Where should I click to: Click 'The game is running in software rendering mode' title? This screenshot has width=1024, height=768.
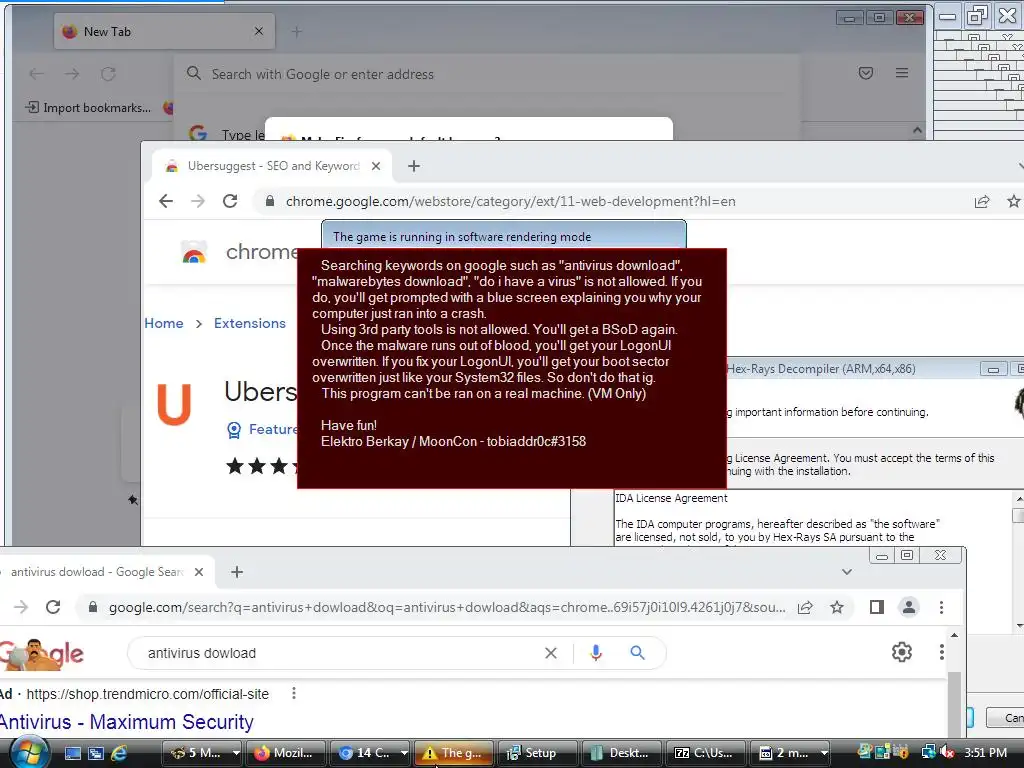[x=462, y=236]
